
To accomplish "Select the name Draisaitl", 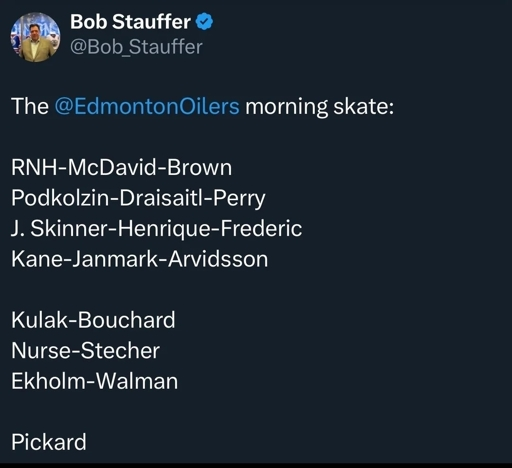I will (x=161, y=198).
